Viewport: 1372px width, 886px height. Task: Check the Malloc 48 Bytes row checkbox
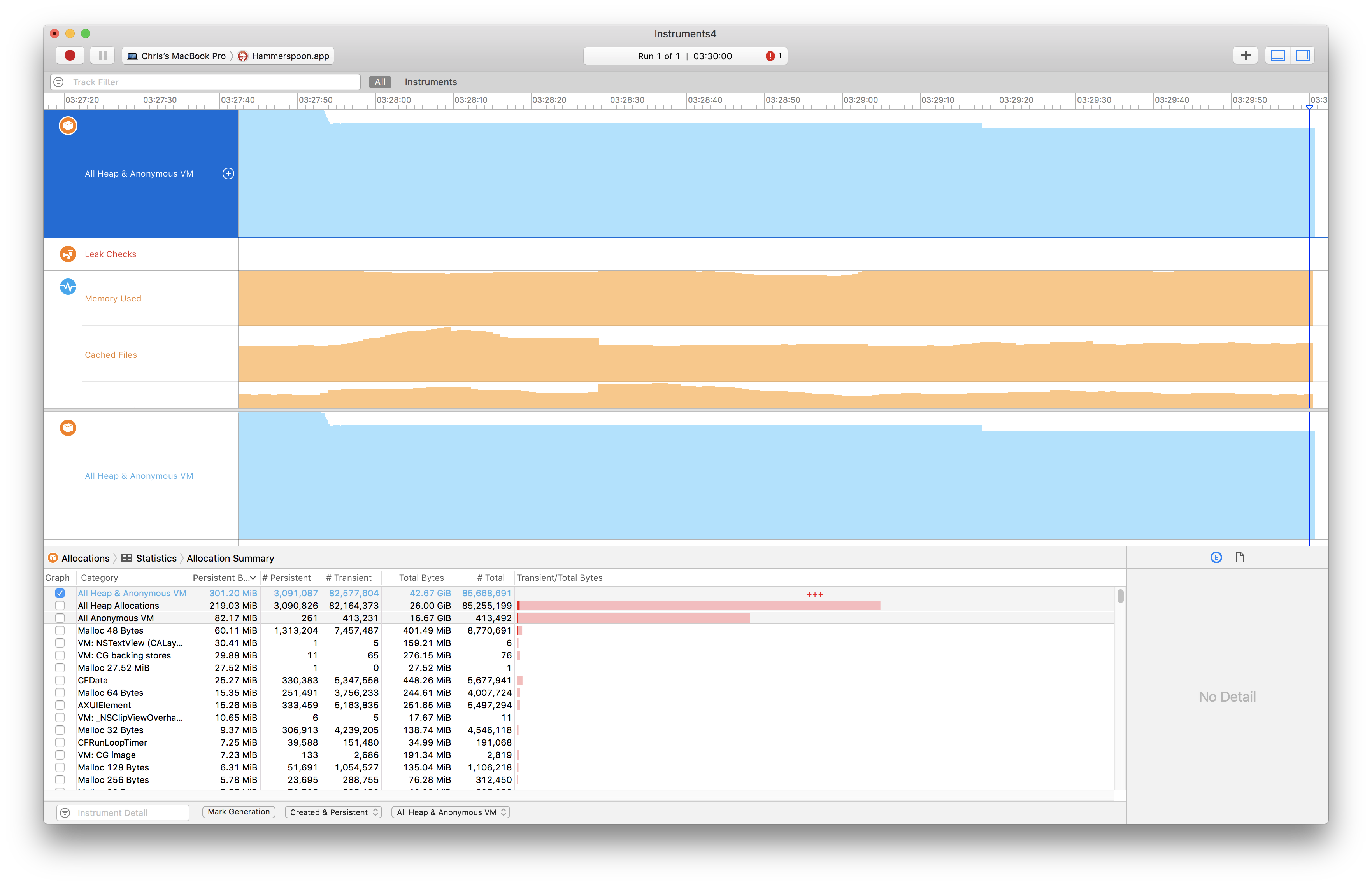60,630
